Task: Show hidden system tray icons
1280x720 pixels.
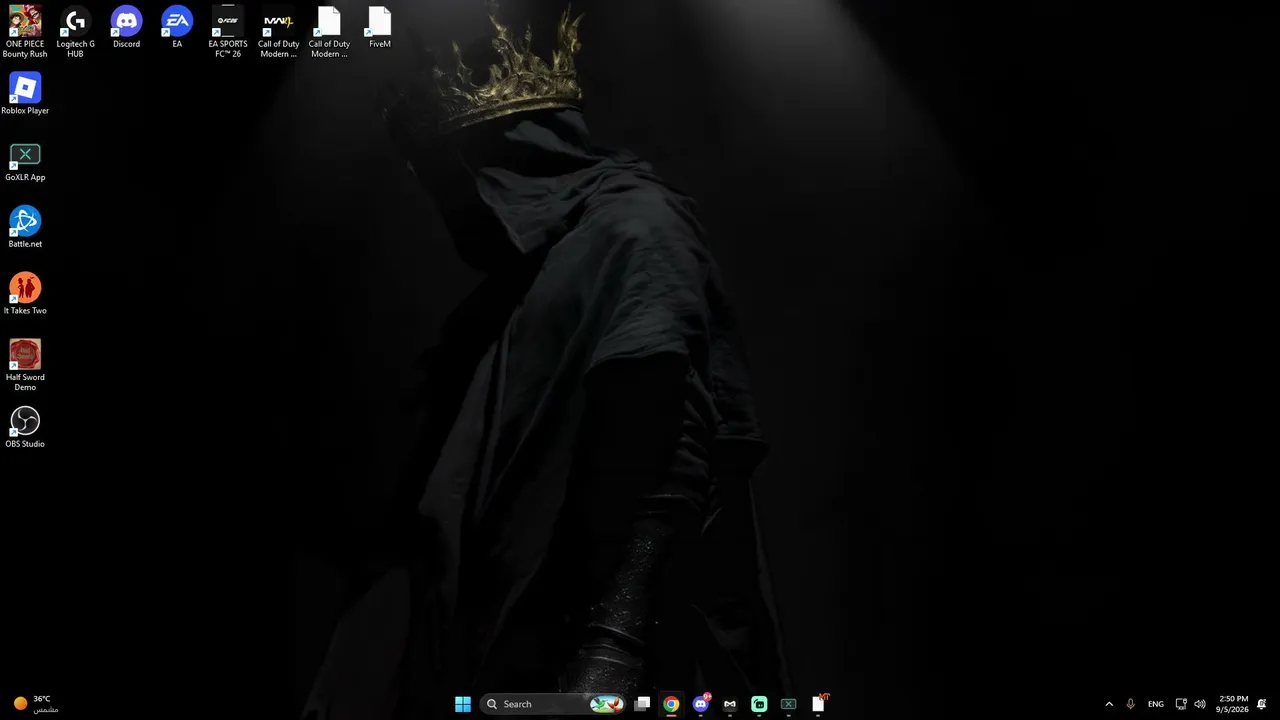Action: pyautogui.click(x=1109, y=704)
